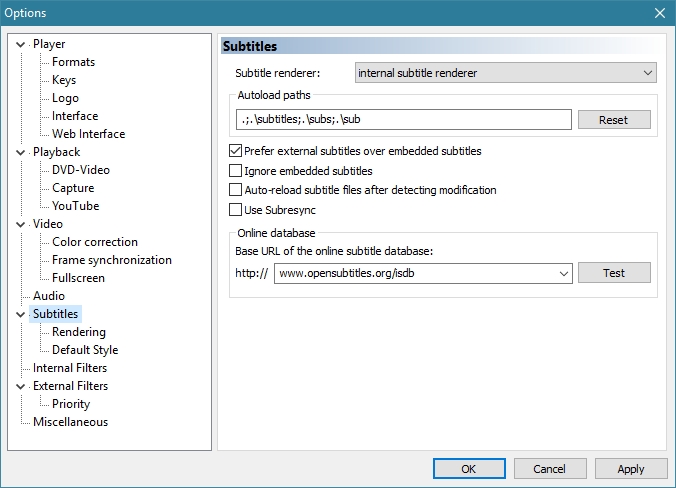Open the Default Style page

85,350
